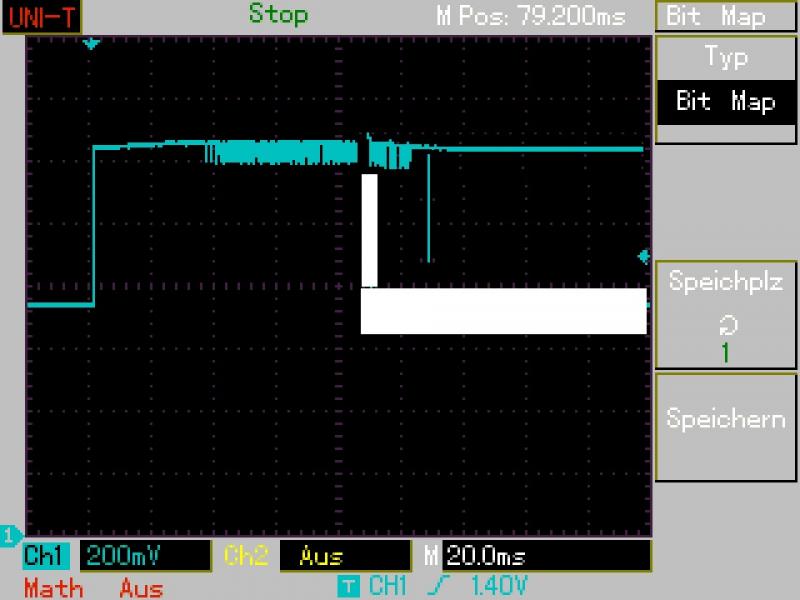Click the trigger T icon
The width and height of the screenshot is (800, 600).
tap(347, 586)
